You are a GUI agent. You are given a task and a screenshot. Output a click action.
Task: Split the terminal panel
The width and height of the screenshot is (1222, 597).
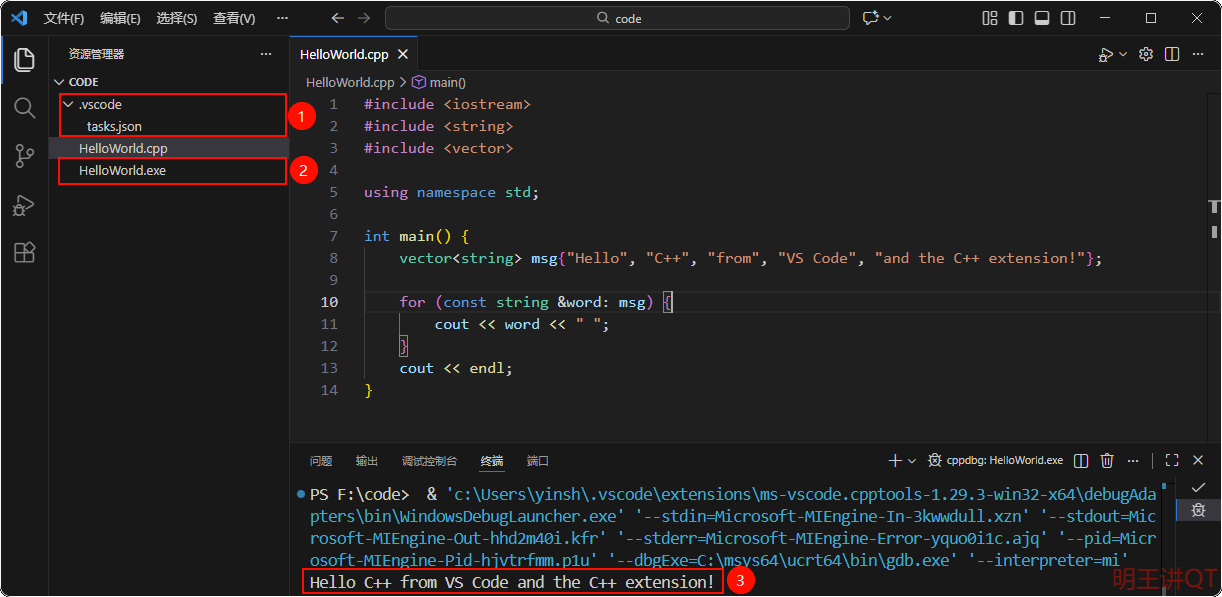[x=1080, y=460]
